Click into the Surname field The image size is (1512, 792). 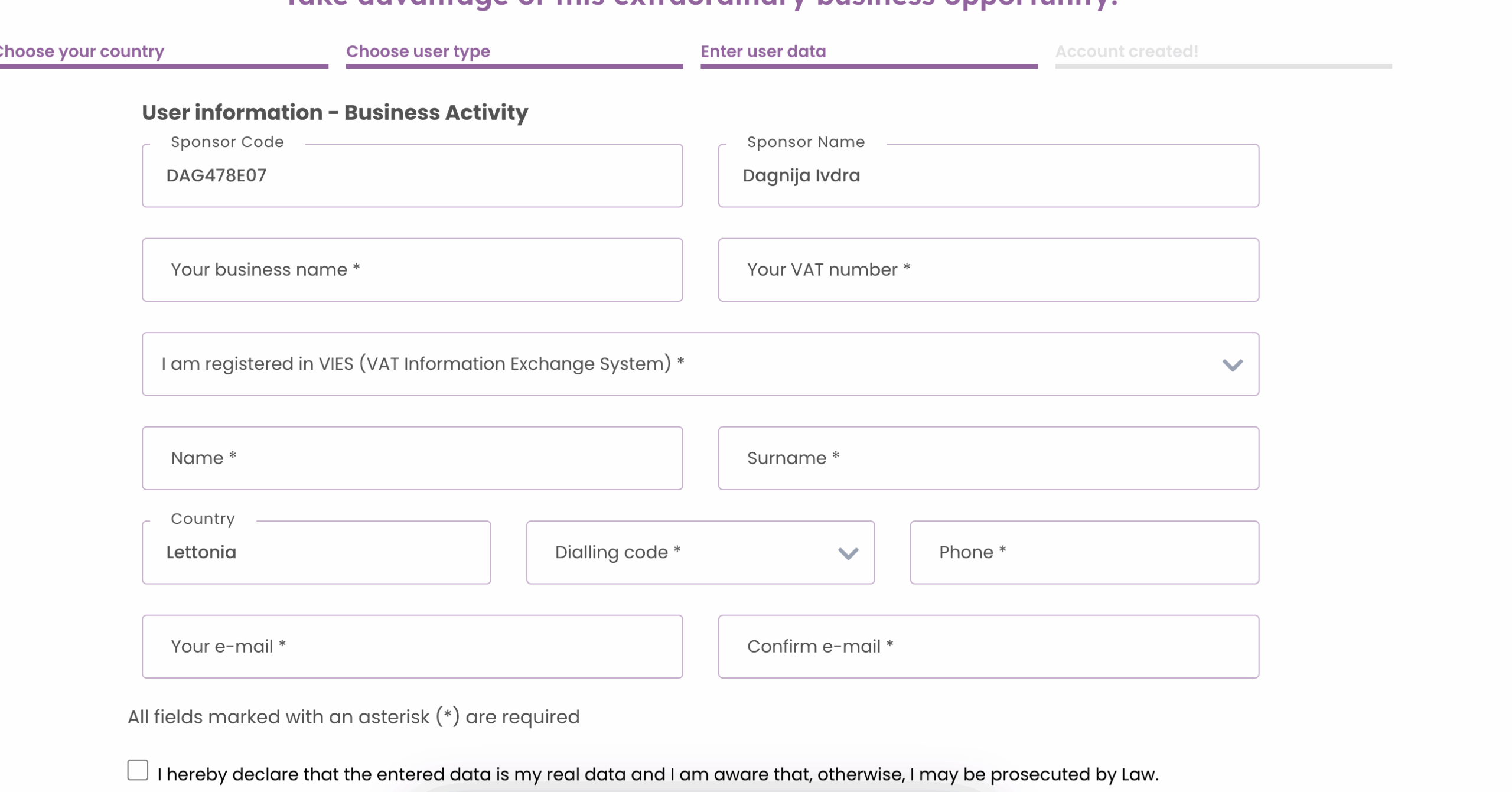pyautogui.click(x=988, y=458)
